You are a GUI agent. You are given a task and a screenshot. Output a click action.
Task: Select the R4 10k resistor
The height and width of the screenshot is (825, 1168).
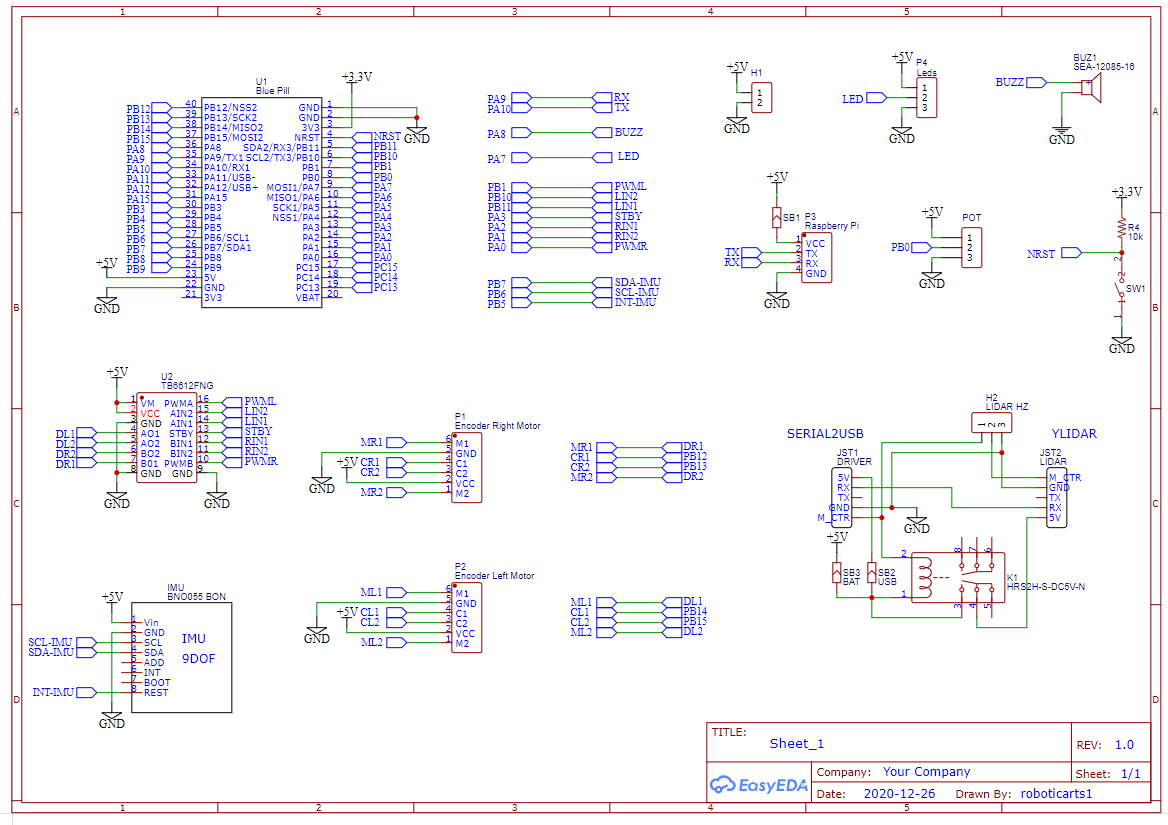[1121, 230]
